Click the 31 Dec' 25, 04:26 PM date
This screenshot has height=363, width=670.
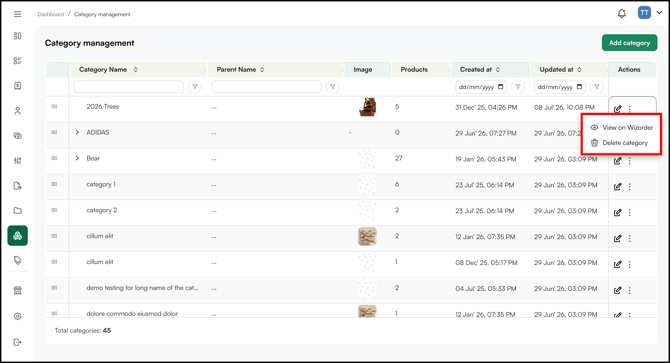click(x=486, y=108)
